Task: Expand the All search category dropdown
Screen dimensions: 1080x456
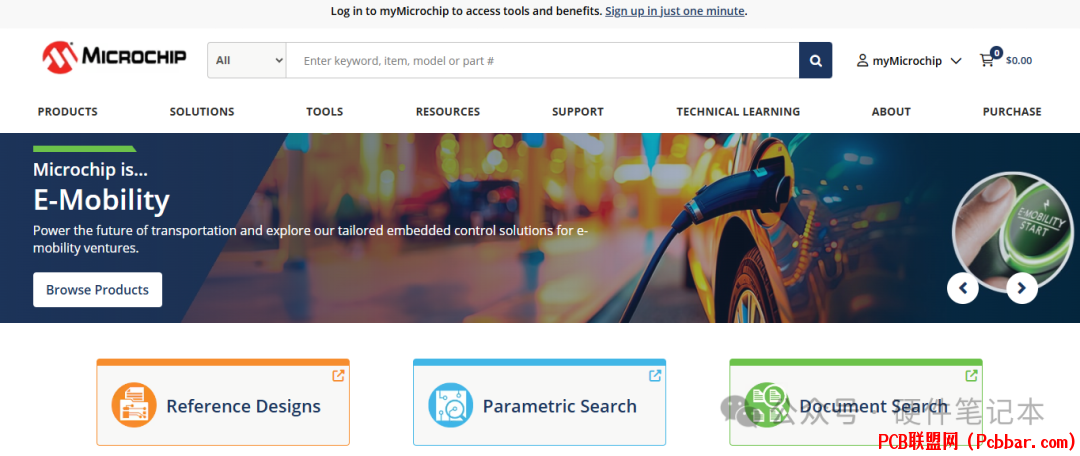Action: [x=247, y=61]
